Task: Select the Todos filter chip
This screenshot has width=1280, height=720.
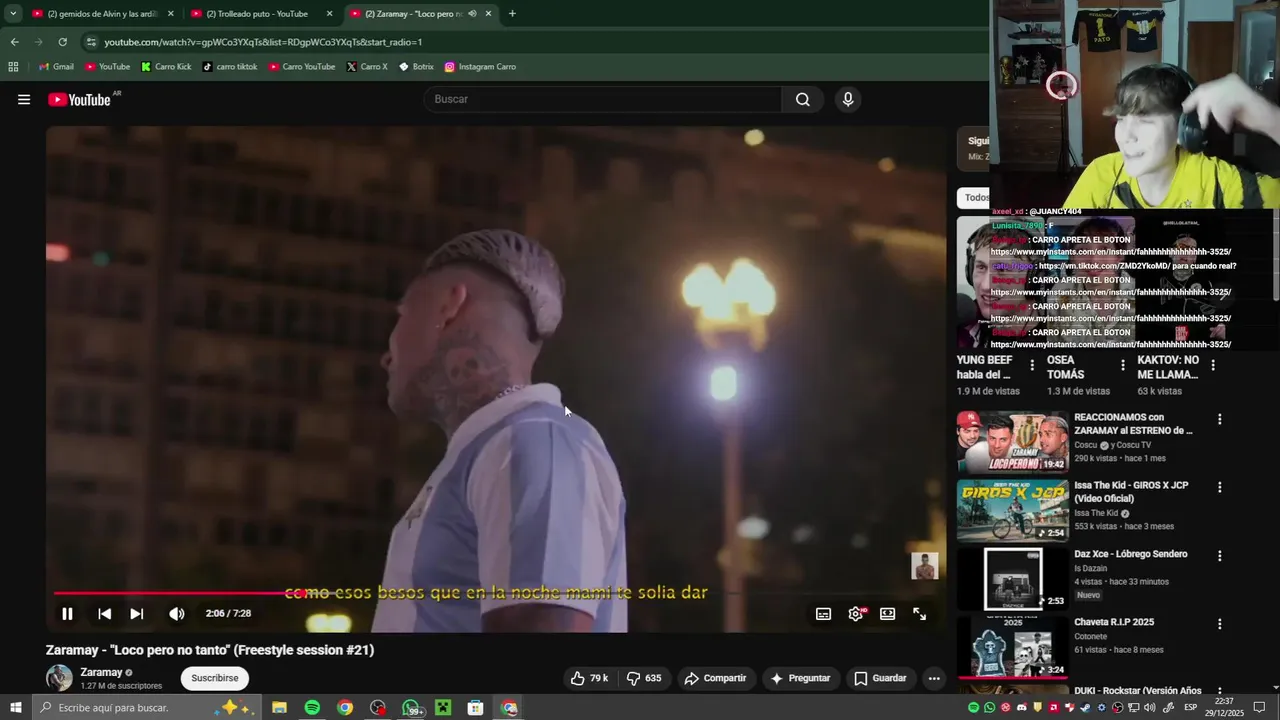Action: pyautogui.click(x=975, y=197)
